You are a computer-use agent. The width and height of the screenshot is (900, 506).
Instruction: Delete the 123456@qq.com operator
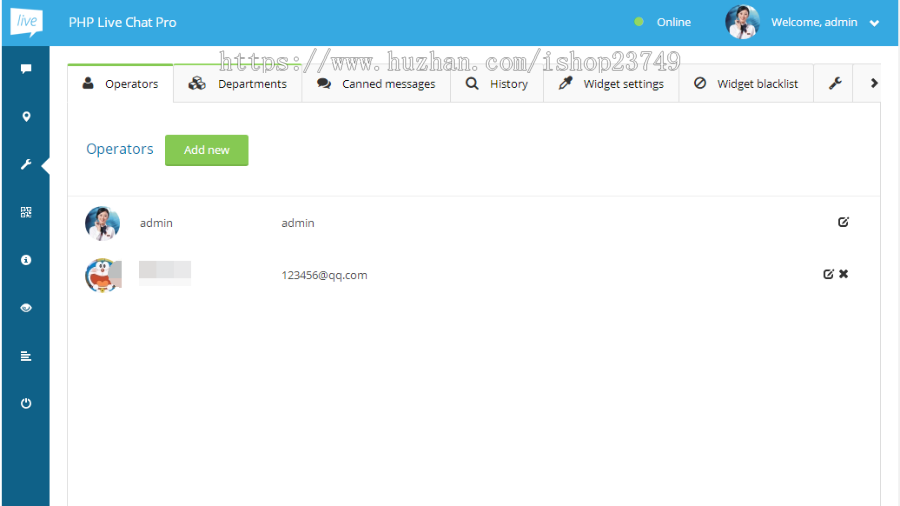click(x=844, y=274)
